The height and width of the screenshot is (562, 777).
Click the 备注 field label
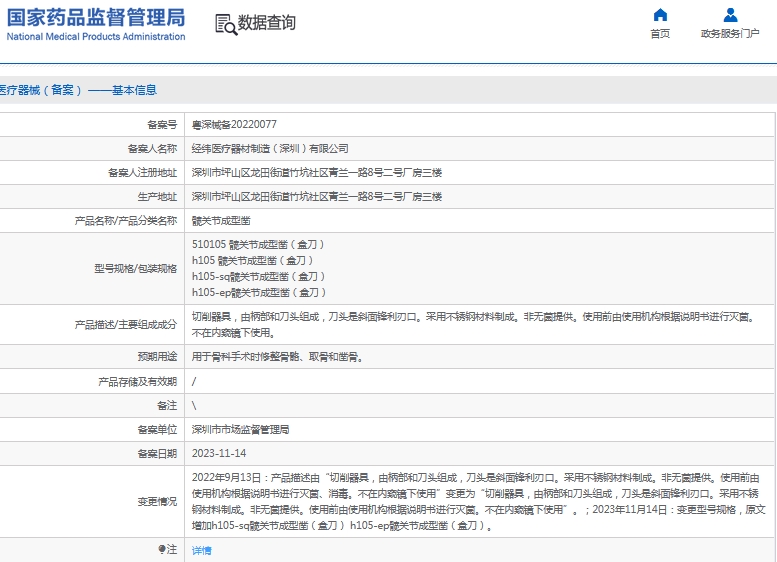tap(167, 405)
